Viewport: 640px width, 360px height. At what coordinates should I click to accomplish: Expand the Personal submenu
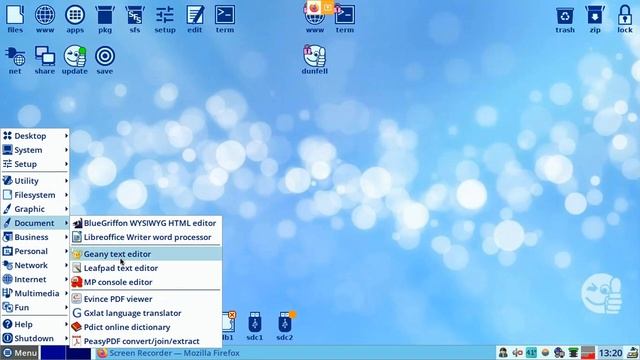point(35,251)
